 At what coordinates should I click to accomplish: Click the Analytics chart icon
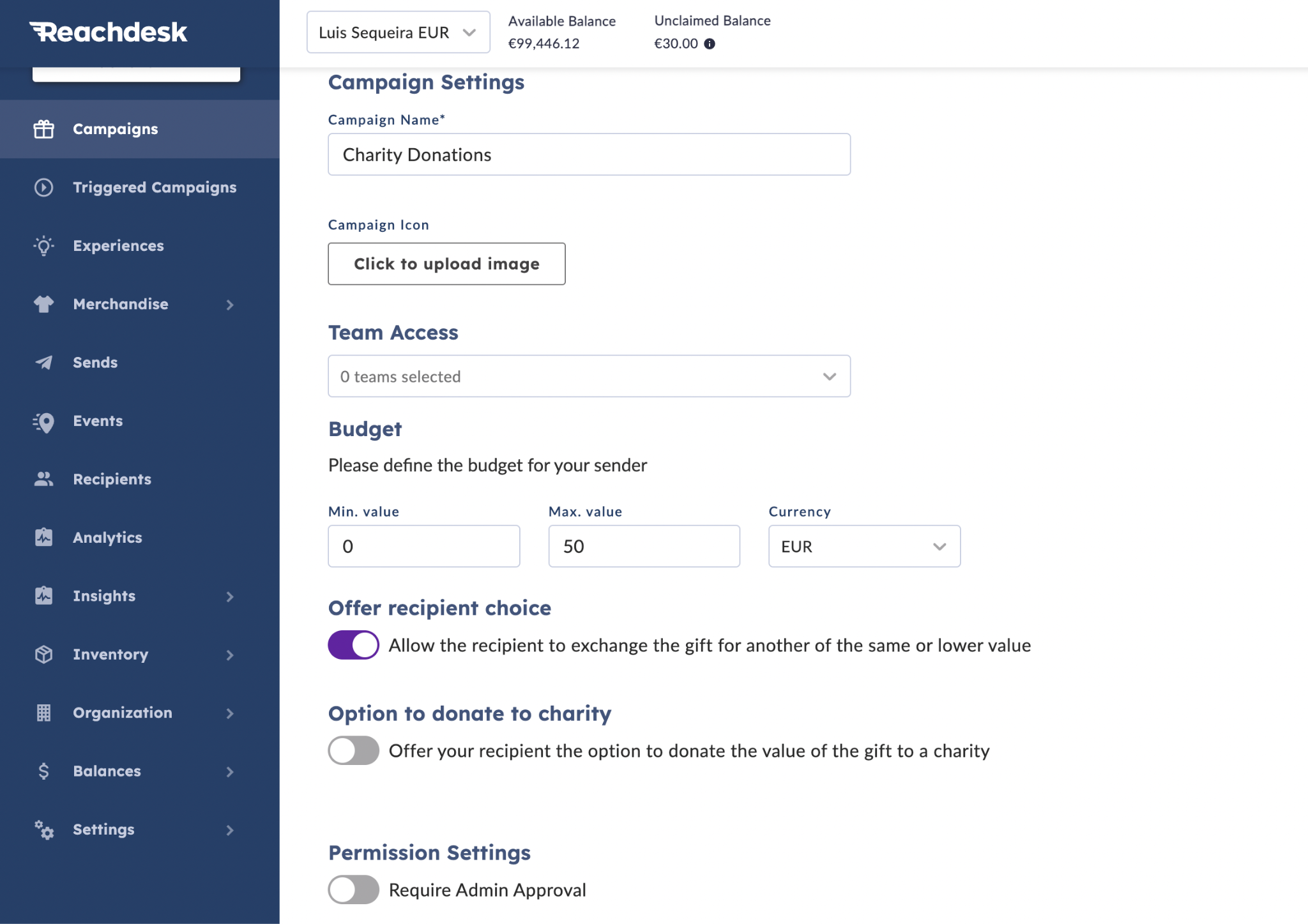[x=43, y=537]
